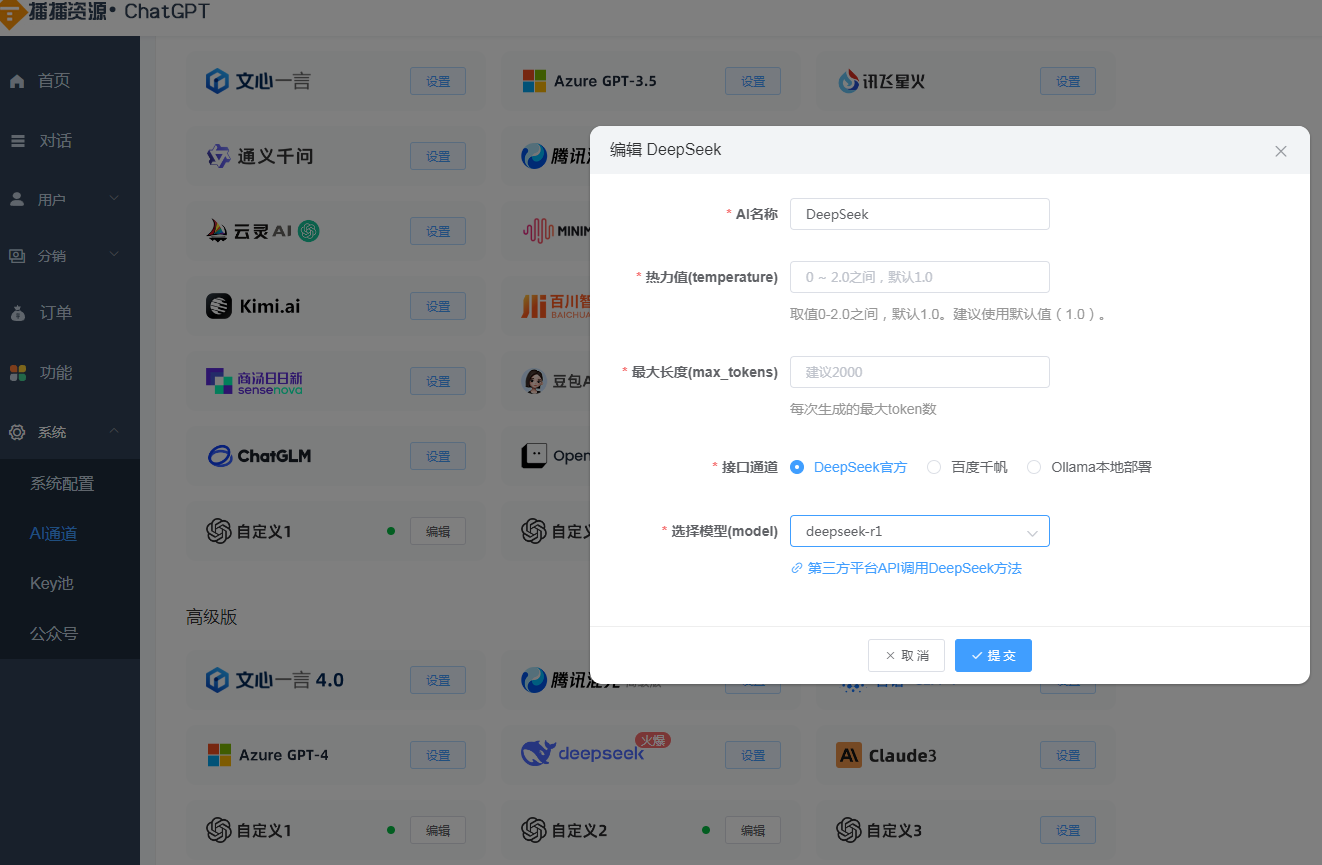Focus the 热力值(temperature) input field
This screenshot has width=1322, height=865.
(920, 277)
